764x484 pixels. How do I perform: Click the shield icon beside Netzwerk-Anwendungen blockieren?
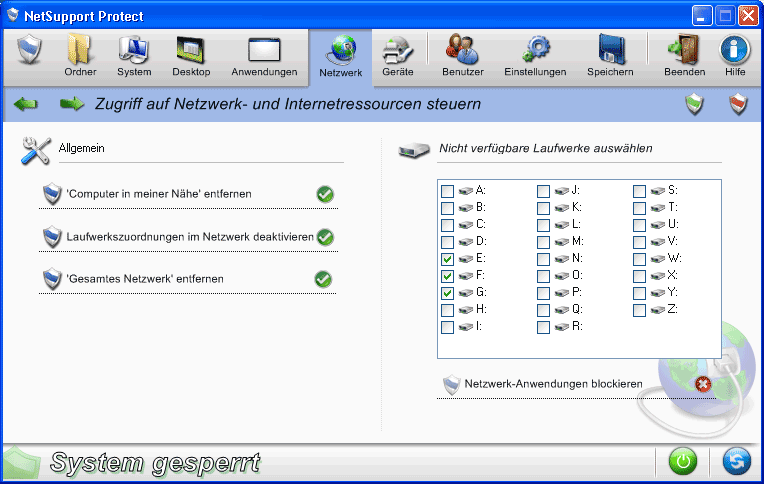point(452,385)
